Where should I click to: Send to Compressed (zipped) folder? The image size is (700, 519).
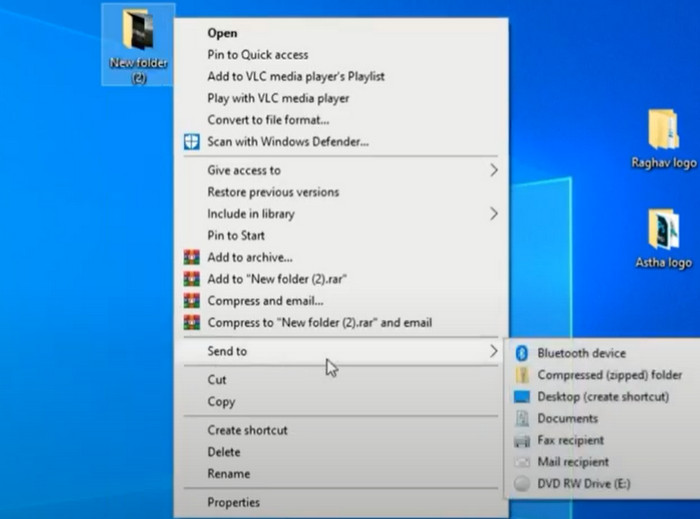coord(604,375)
